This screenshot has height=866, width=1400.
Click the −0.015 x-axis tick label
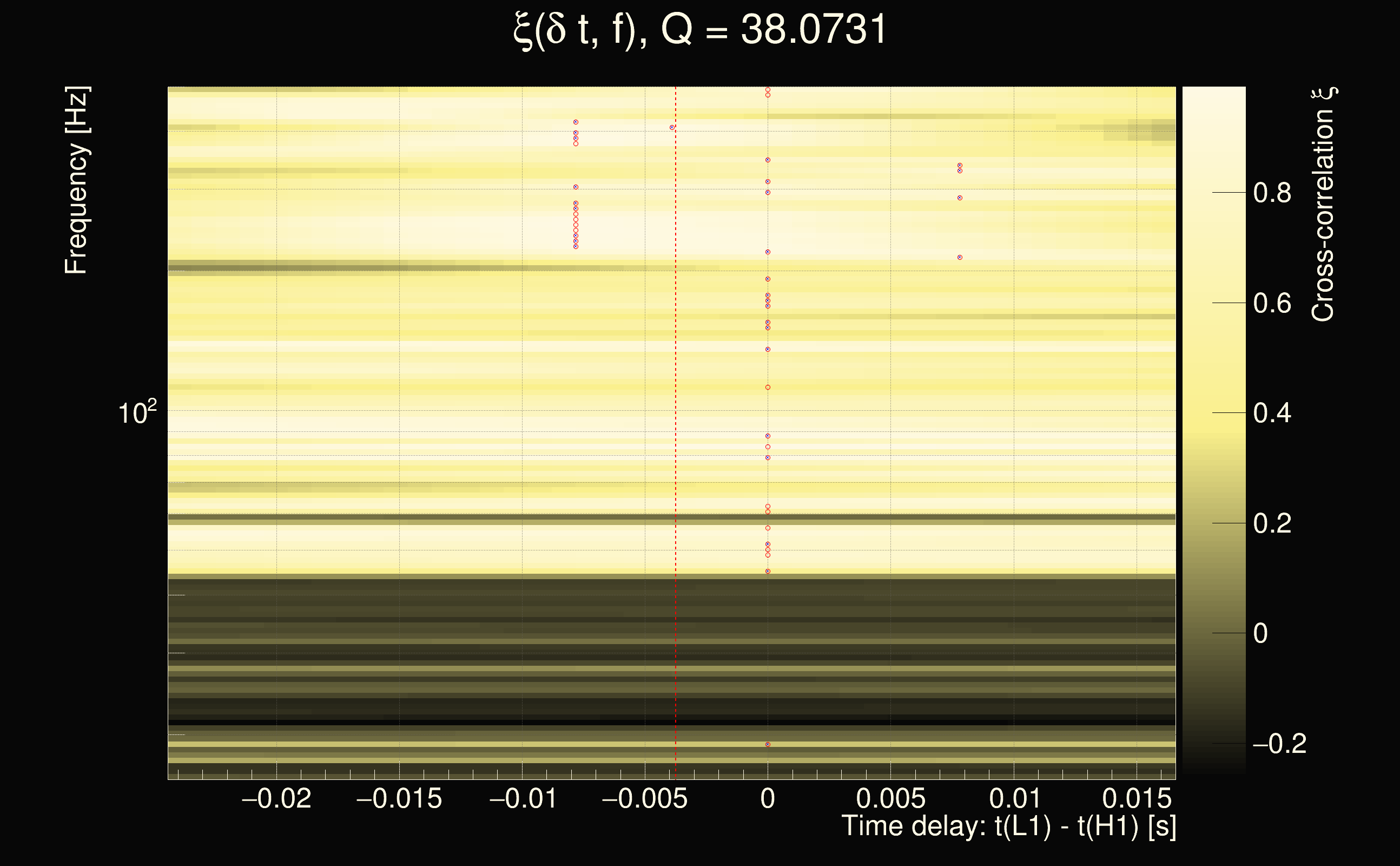pos(399,798)
